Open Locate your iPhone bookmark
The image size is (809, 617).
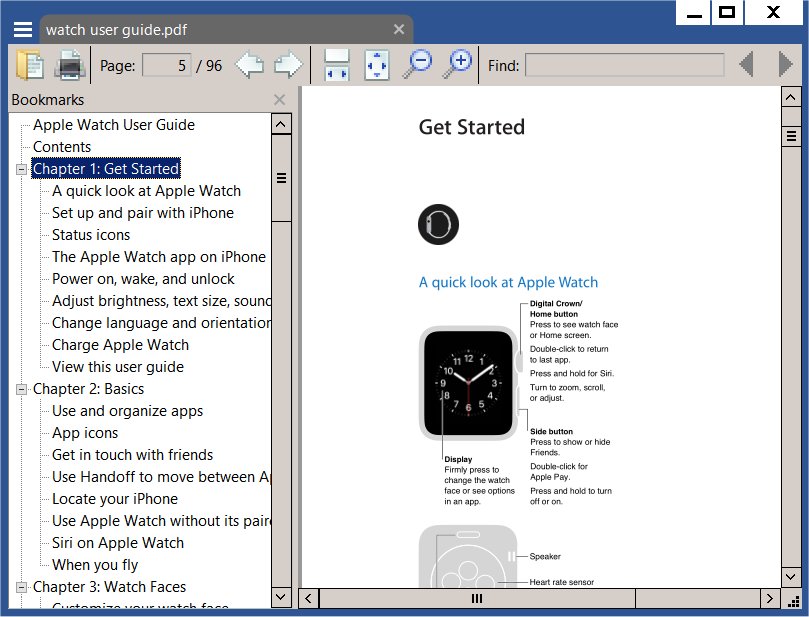click(115, 499)
